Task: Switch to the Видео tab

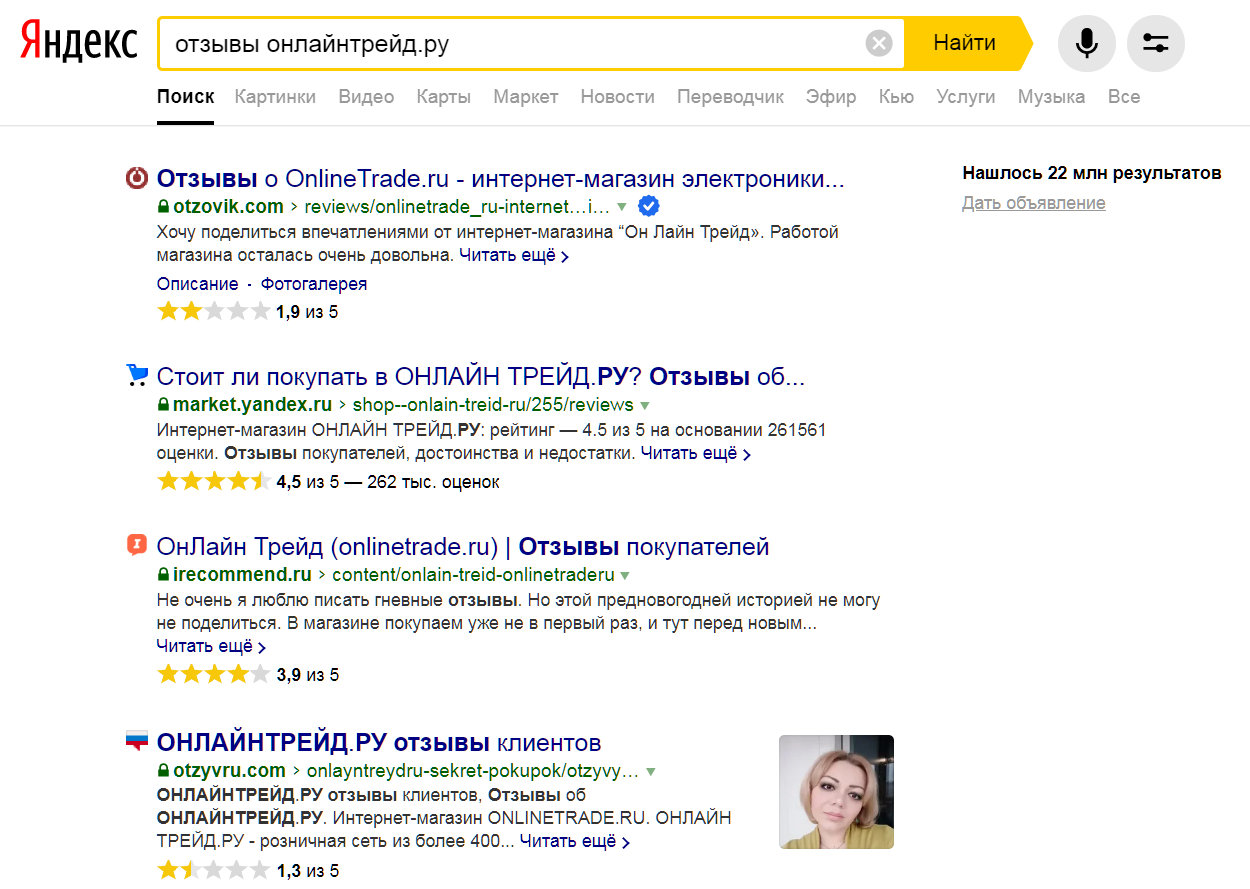Action: pos(366,97)
